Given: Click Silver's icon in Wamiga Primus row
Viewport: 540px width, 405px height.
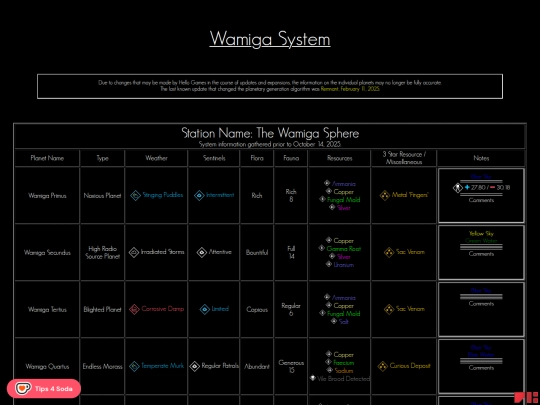Looking at the screenshot, I should [x=332, y=207].
